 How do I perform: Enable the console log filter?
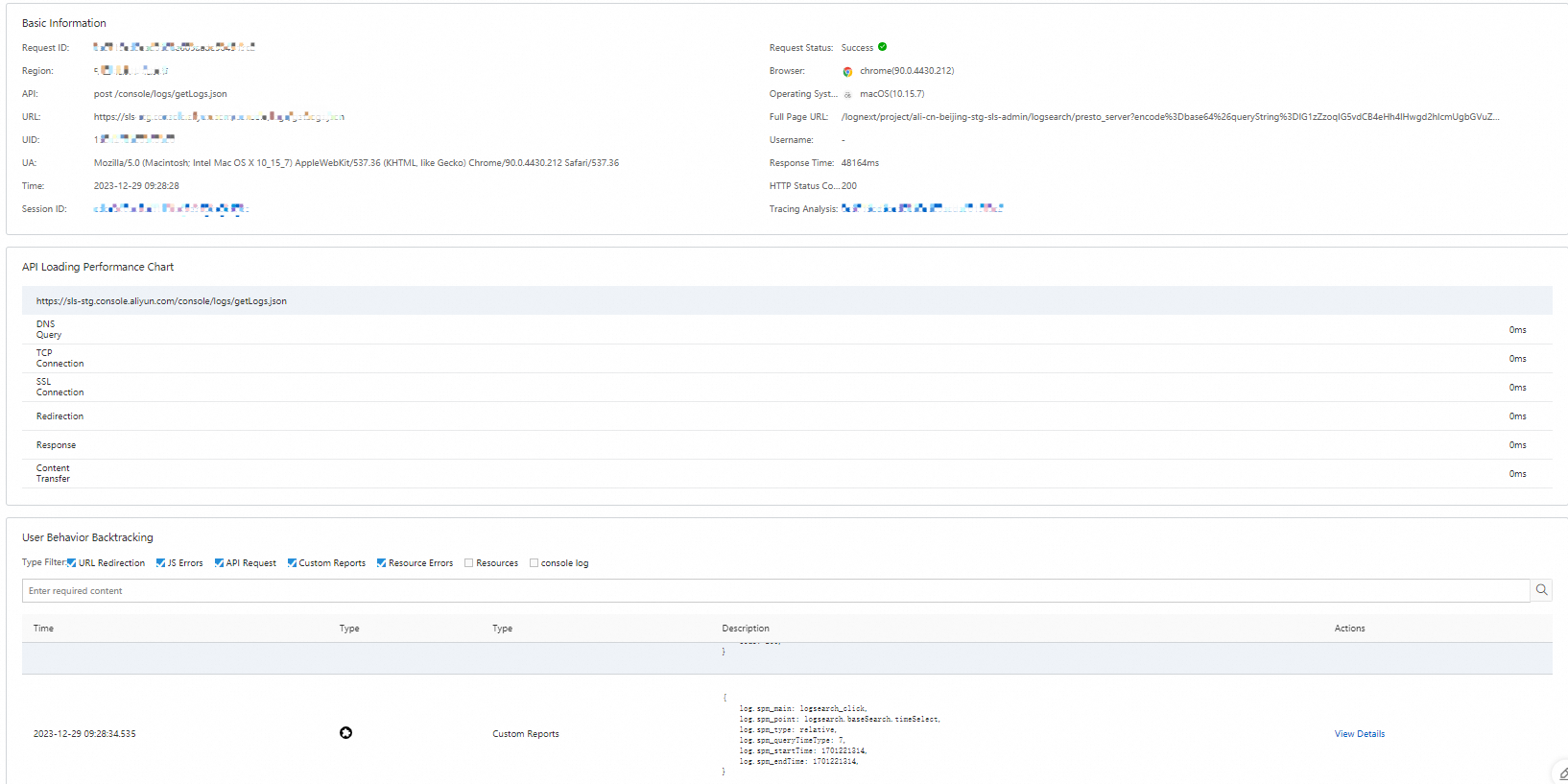(x=535, y=563)
